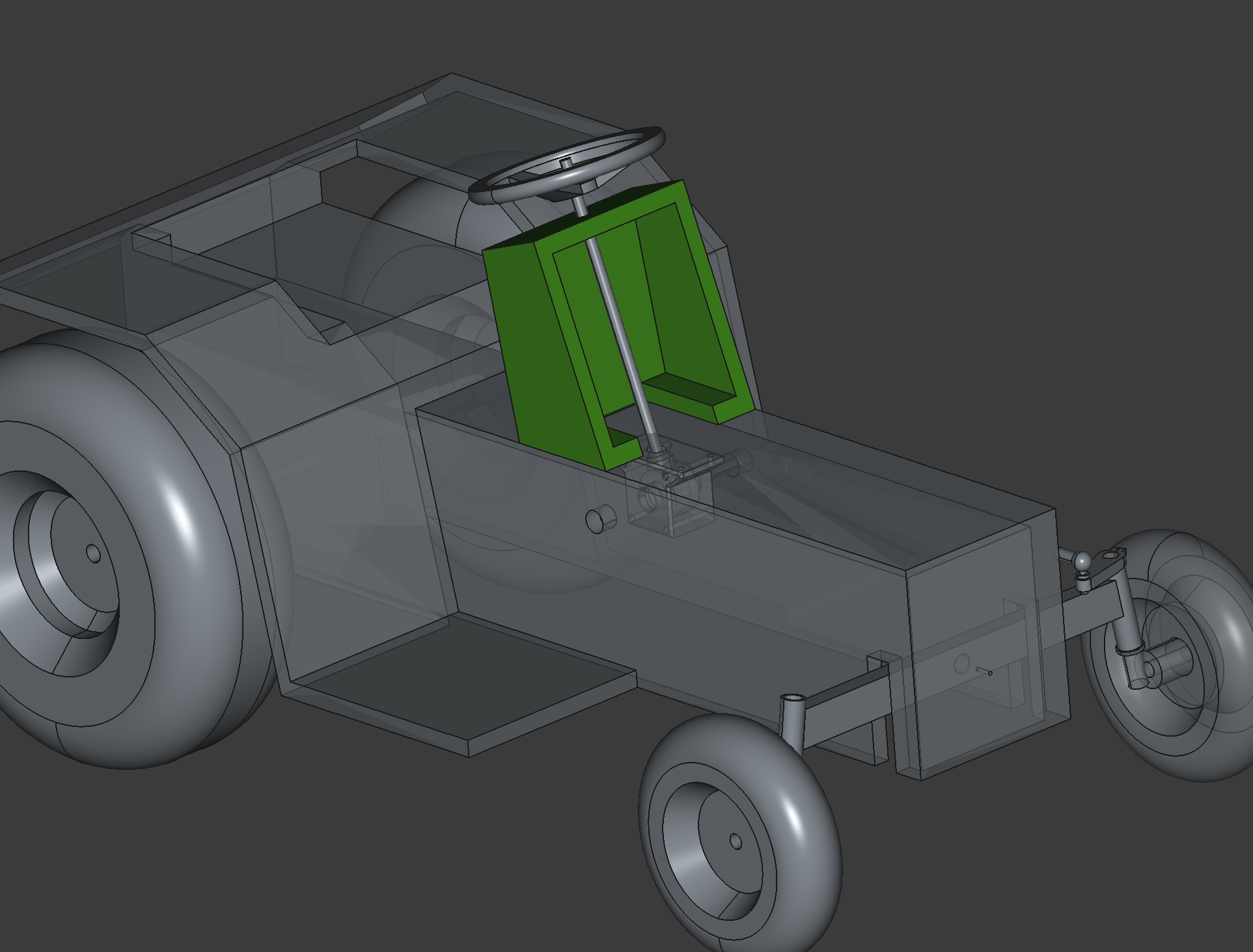This screenshot has height=952, width=1253.
Task: Click the ball joint sphere on steering linkage
Action: [x=1082, y=560]
